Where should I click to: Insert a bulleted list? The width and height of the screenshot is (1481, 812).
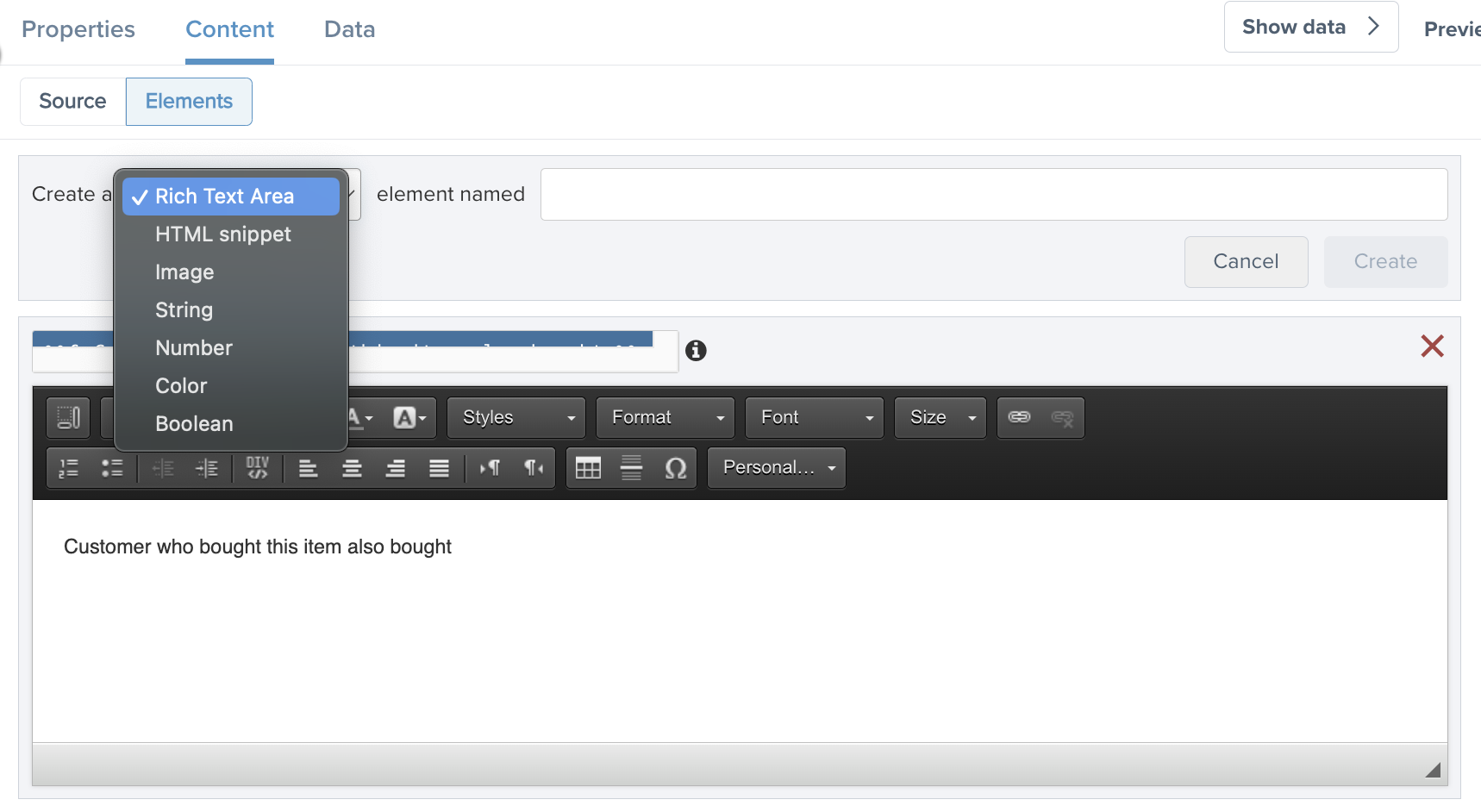(x=112, y=468)
